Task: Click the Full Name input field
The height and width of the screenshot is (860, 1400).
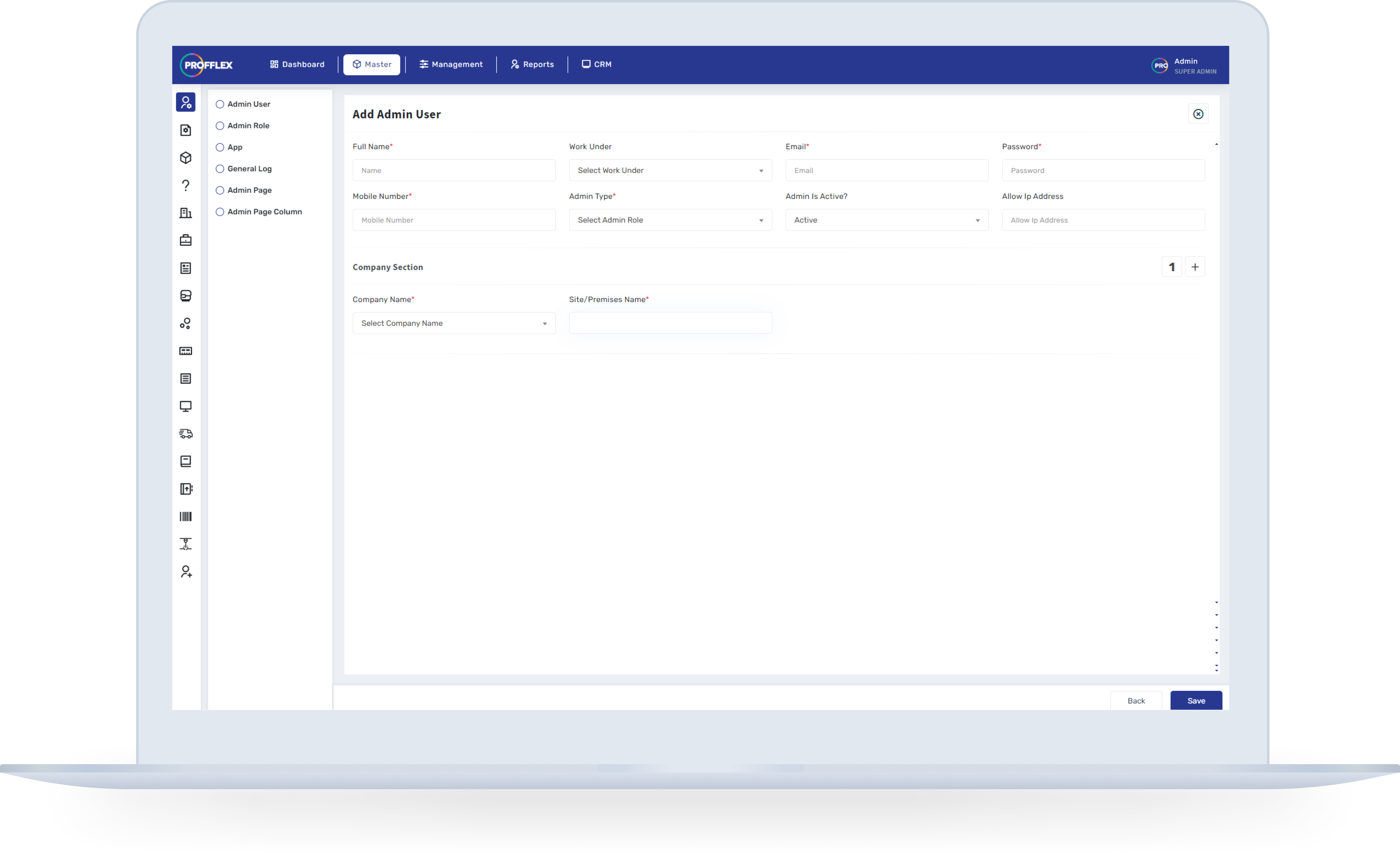Action: click(x=454, y=170)
